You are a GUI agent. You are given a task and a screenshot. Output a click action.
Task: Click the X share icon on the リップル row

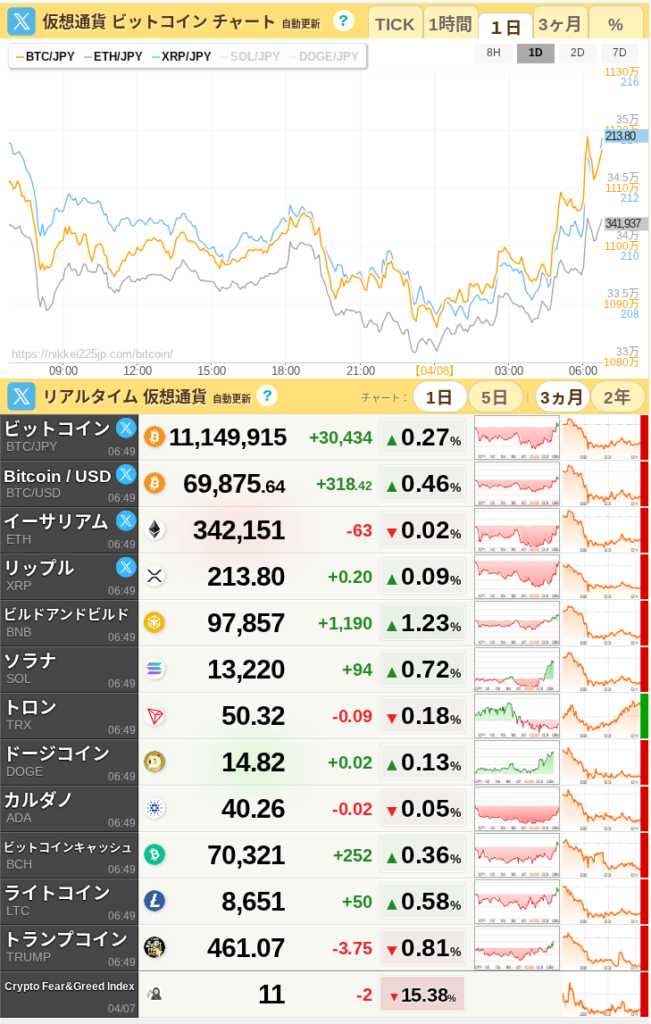[125, 568]
